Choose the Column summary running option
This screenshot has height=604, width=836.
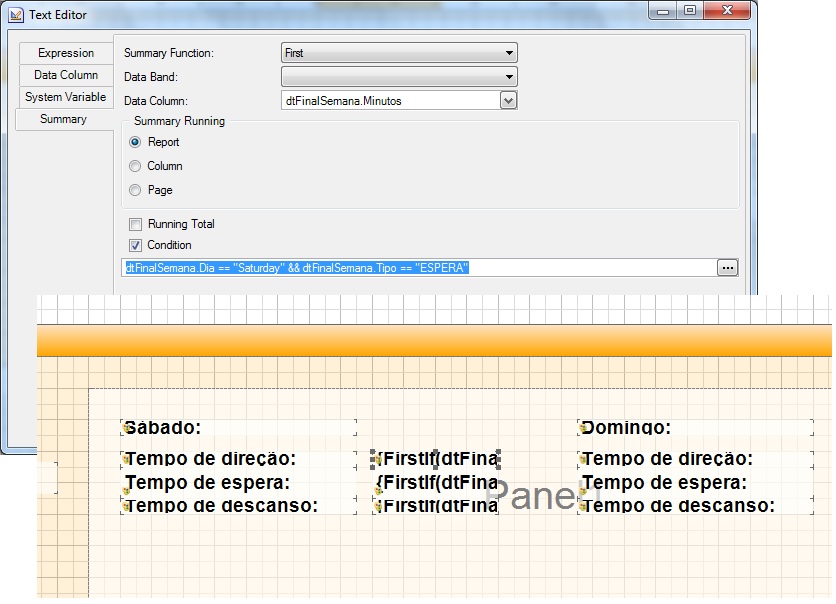[x=135, y=166]
